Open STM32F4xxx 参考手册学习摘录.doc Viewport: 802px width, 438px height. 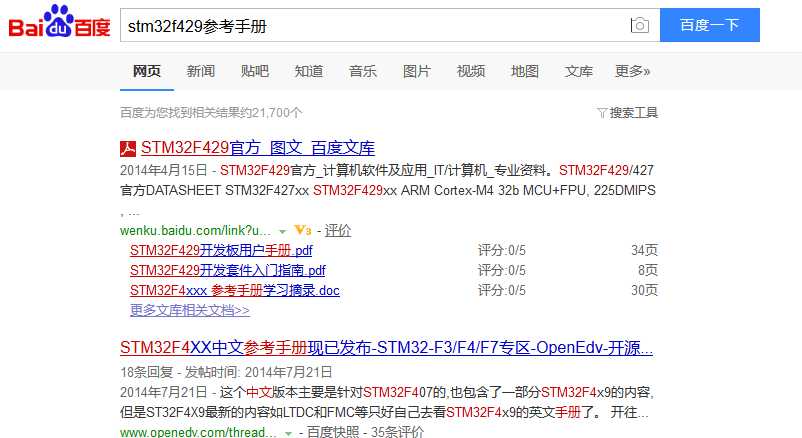click(x=235, y=290)
